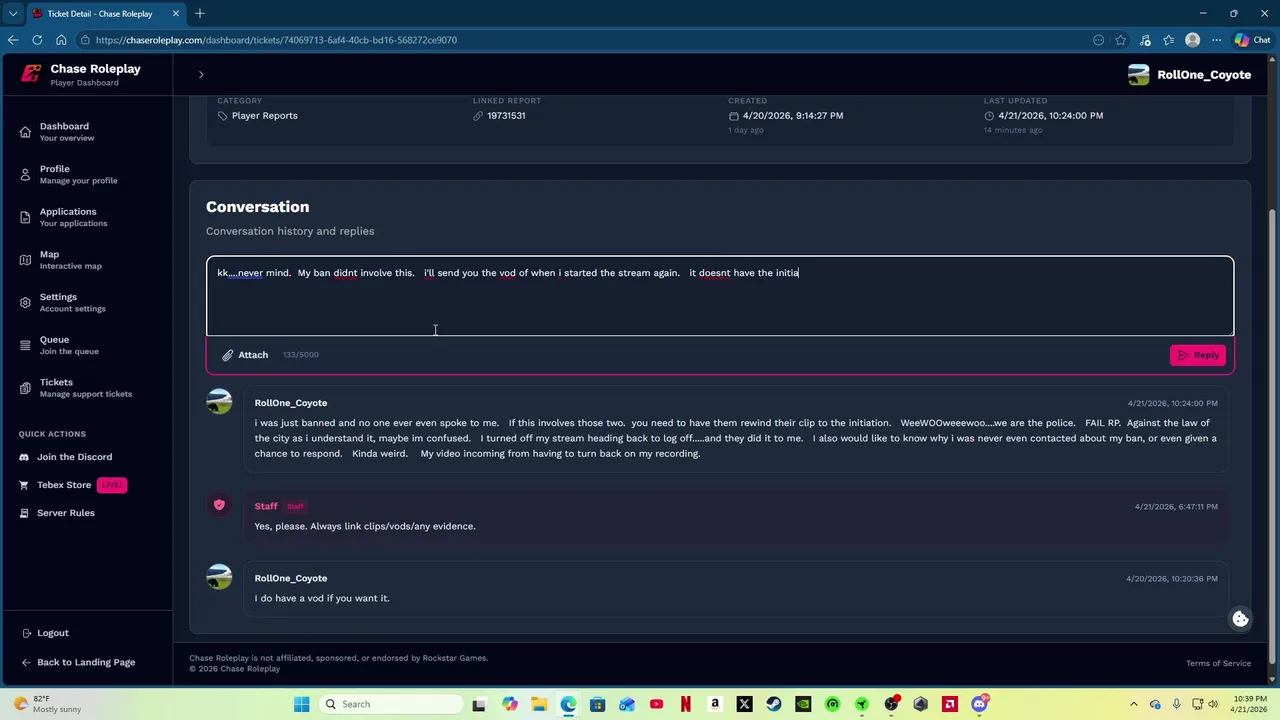The height and width of the screenshot is (720, 1280).
Task: Click the Profile person icon
Action: pyautogui.click(x=25, y=174)
